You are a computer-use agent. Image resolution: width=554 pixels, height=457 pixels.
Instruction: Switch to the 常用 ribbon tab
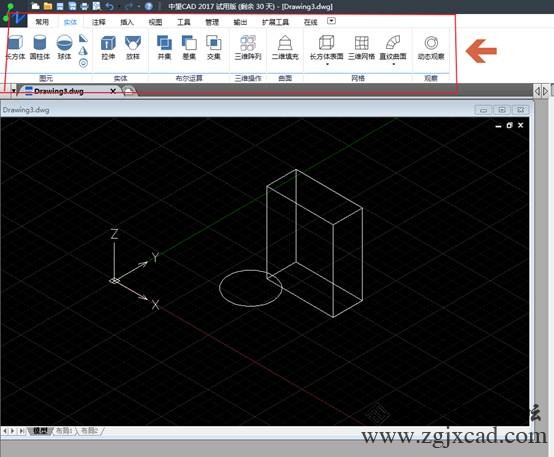coord(42,22)
